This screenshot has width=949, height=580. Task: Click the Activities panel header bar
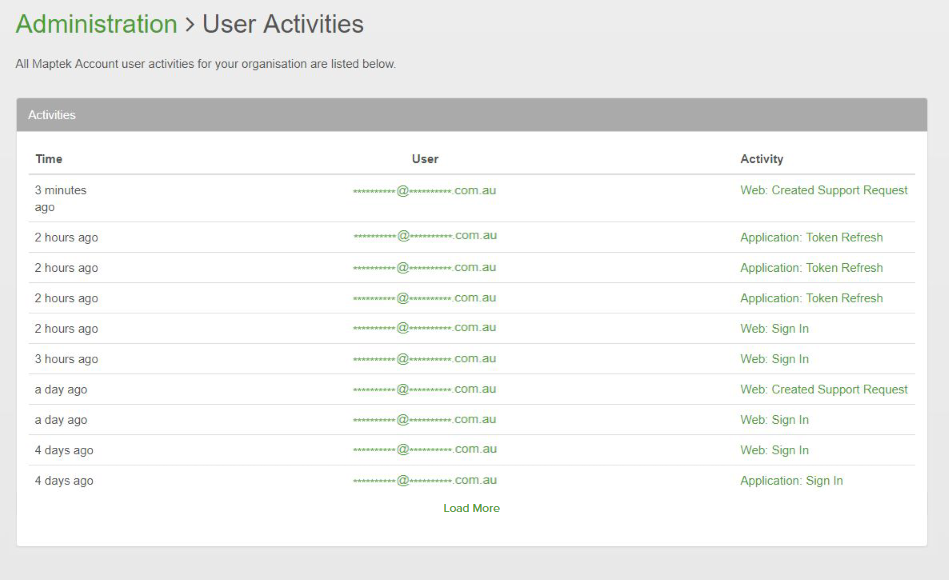coord(471,115)
